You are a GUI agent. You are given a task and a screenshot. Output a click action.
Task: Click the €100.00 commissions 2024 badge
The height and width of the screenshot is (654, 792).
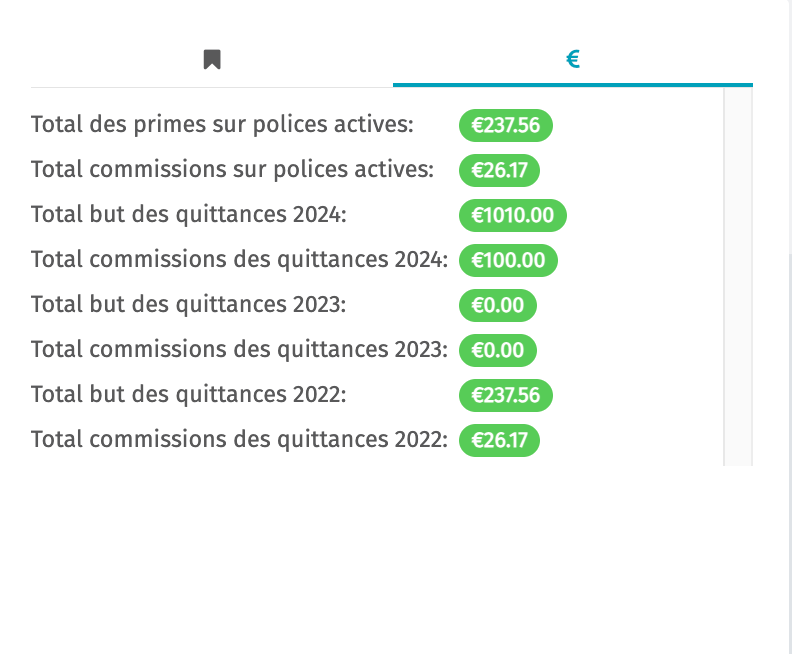point(508,260)
